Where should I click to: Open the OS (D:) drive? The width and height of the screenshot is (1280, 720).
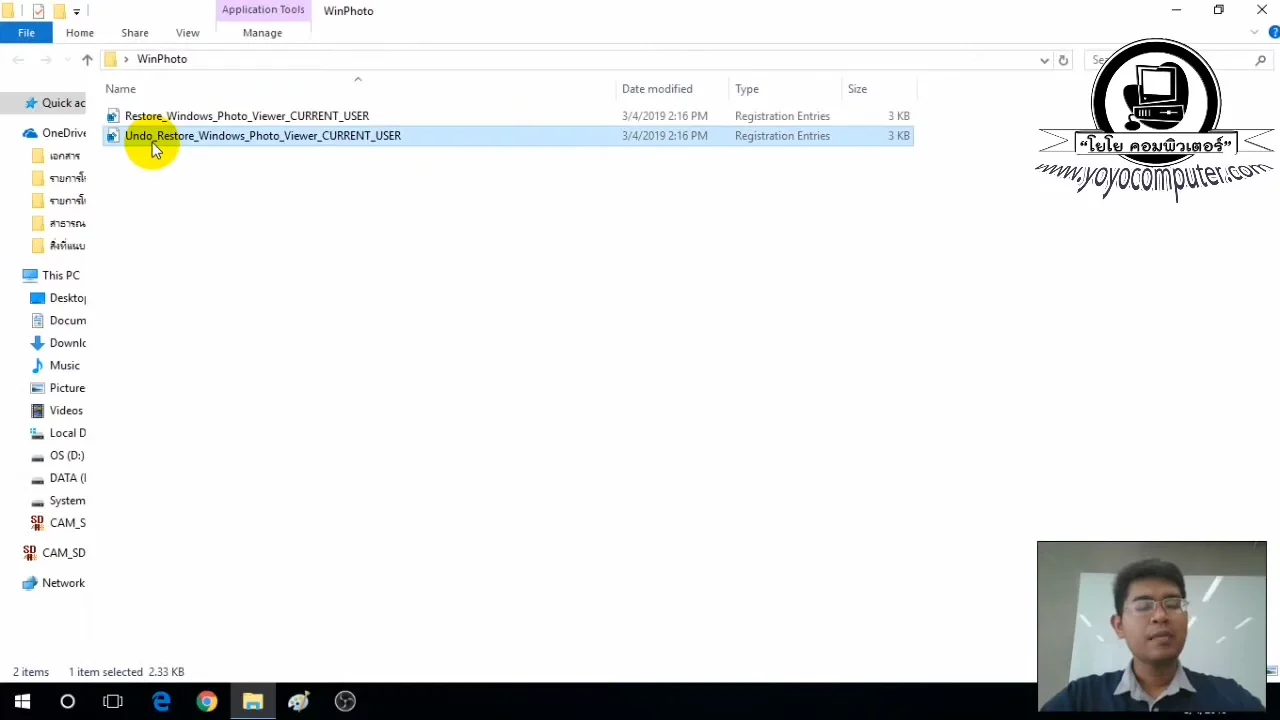tap(66, 455)
